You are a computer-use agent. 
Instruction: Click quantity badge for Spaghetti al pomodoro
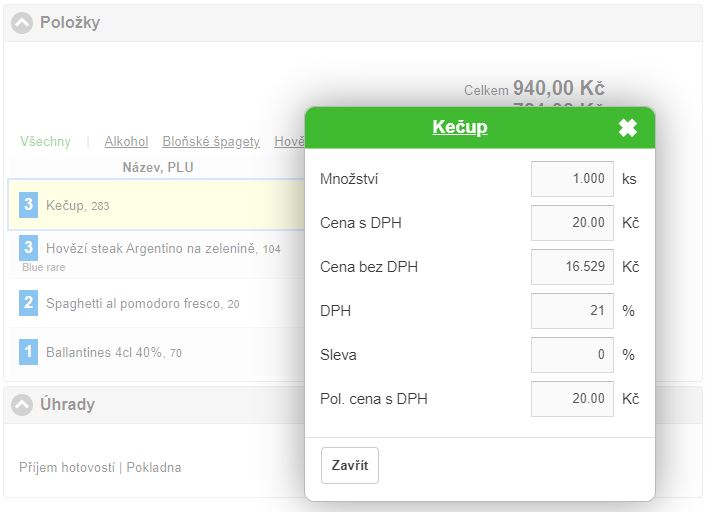[29, 303]
